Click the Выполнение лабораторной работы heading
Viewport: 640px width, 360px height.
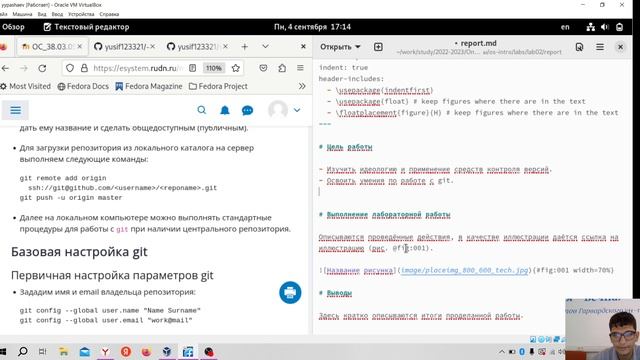pos(389,214)
